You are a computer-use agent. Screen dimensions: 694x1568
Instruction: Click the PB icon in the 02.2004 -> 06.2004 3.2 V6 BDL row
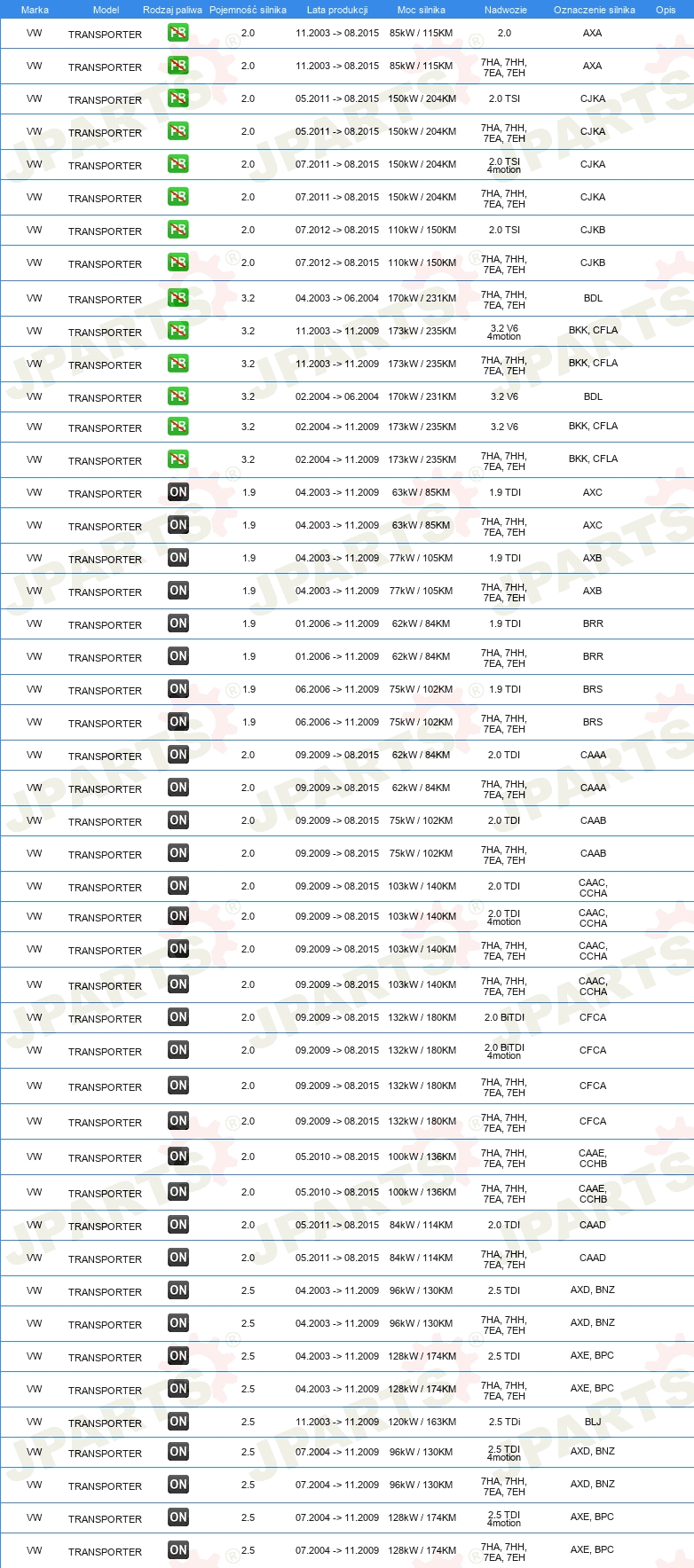click(178, 396)
